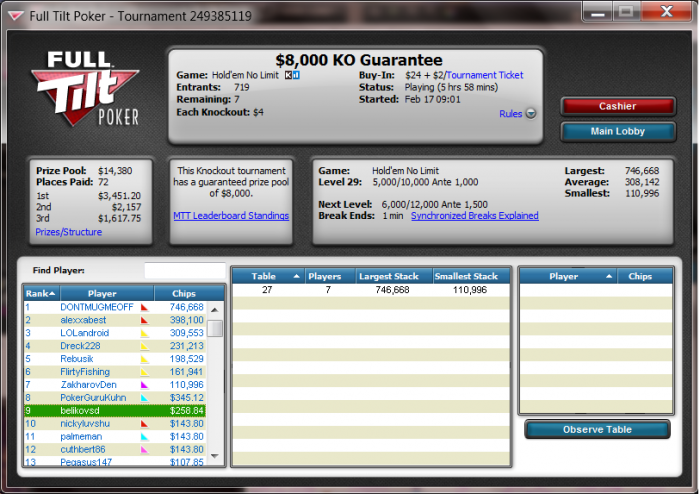Screen dimensions: 700x494
Task: Close the tournament lobby window
Action: [x=667, y=12]
